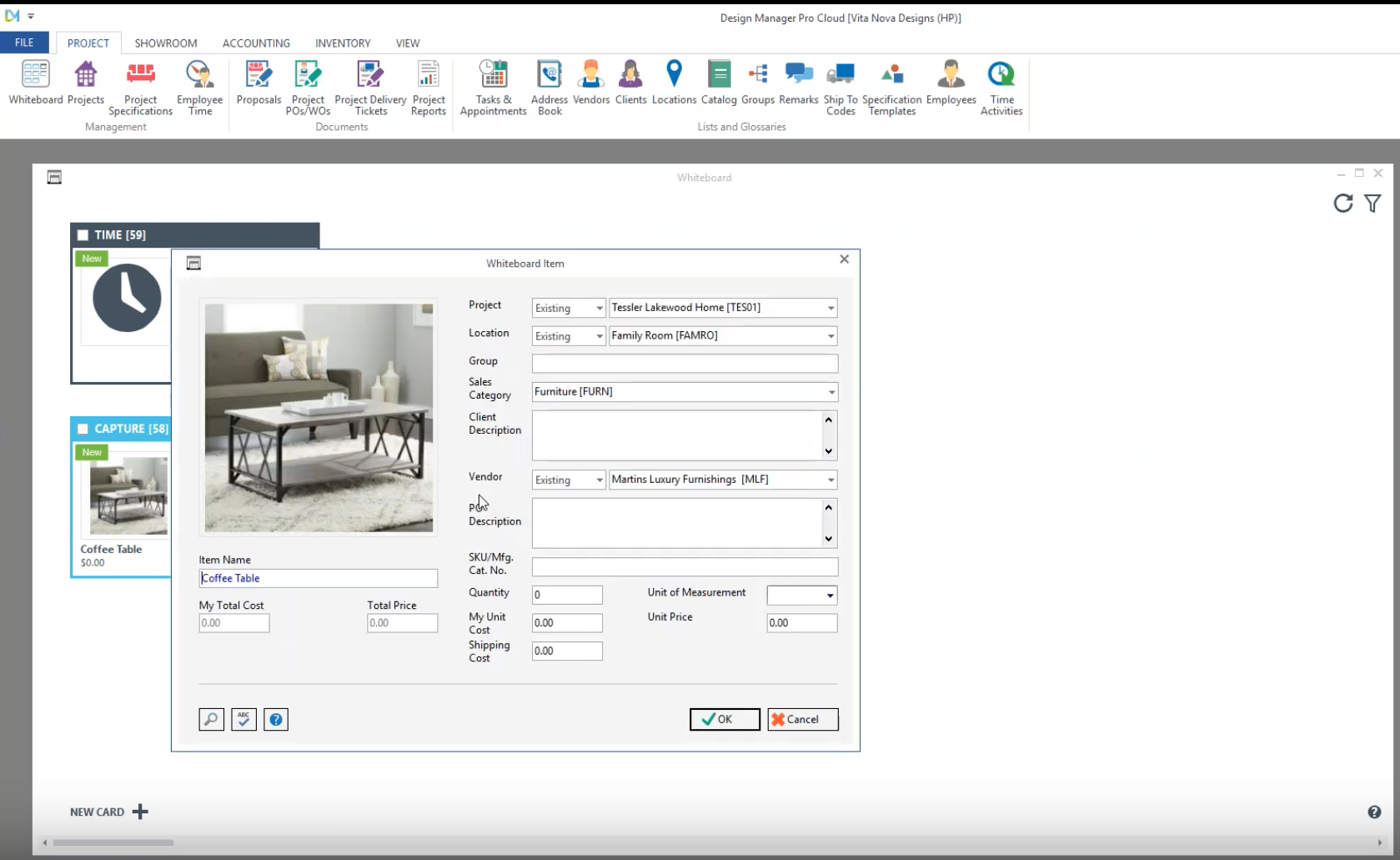Tick the TIME [59] card checkbox
Image resolution: width=1400 pixels, height=860 pixels.
pos(83,235)
